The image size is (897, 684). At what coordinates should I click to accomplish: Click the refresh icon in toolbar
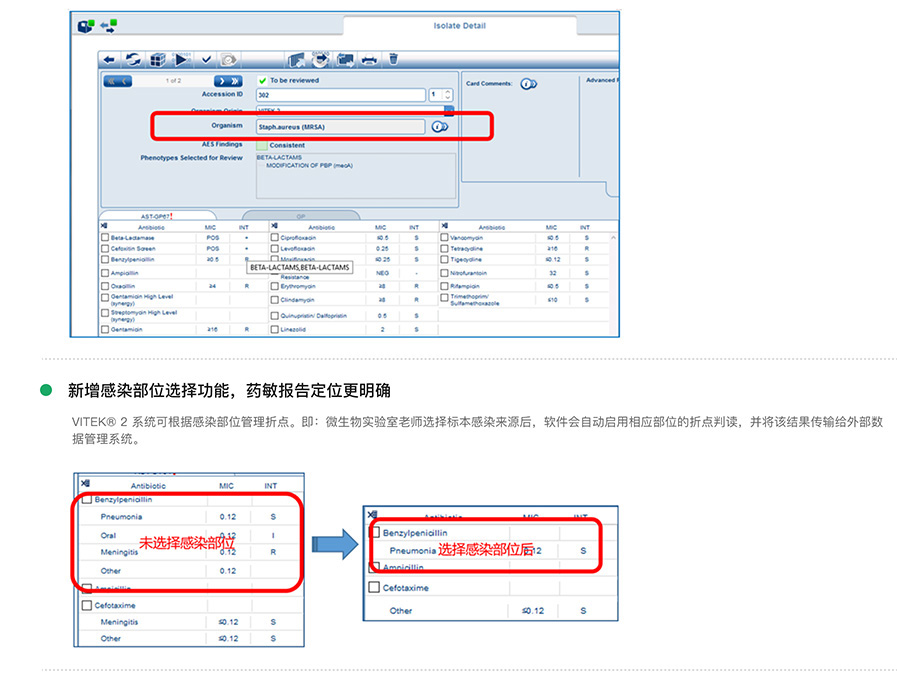(x=132, y=60)
